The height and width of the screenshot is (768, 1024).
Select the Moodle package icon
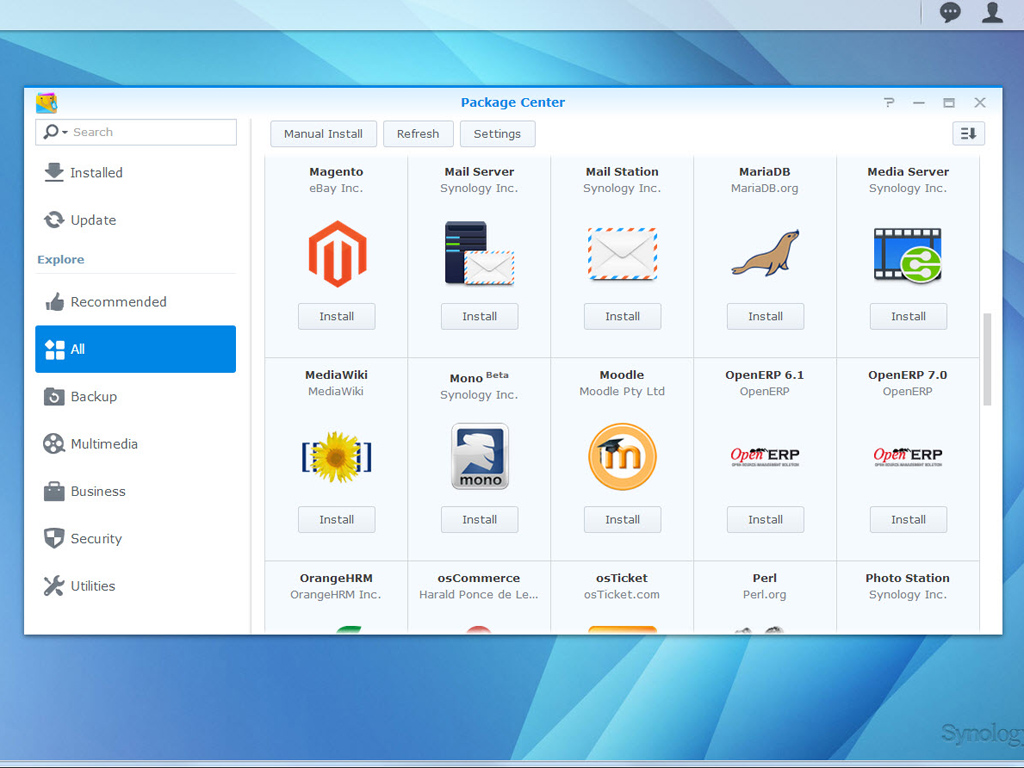622,456
